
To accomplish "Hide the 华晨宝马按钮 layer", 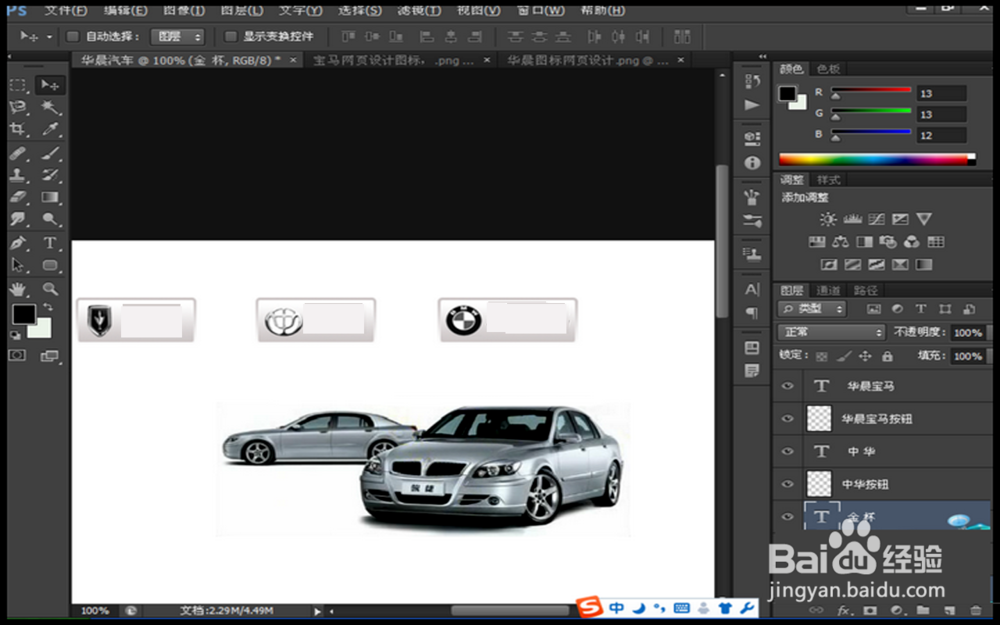I will click(788, 418).
